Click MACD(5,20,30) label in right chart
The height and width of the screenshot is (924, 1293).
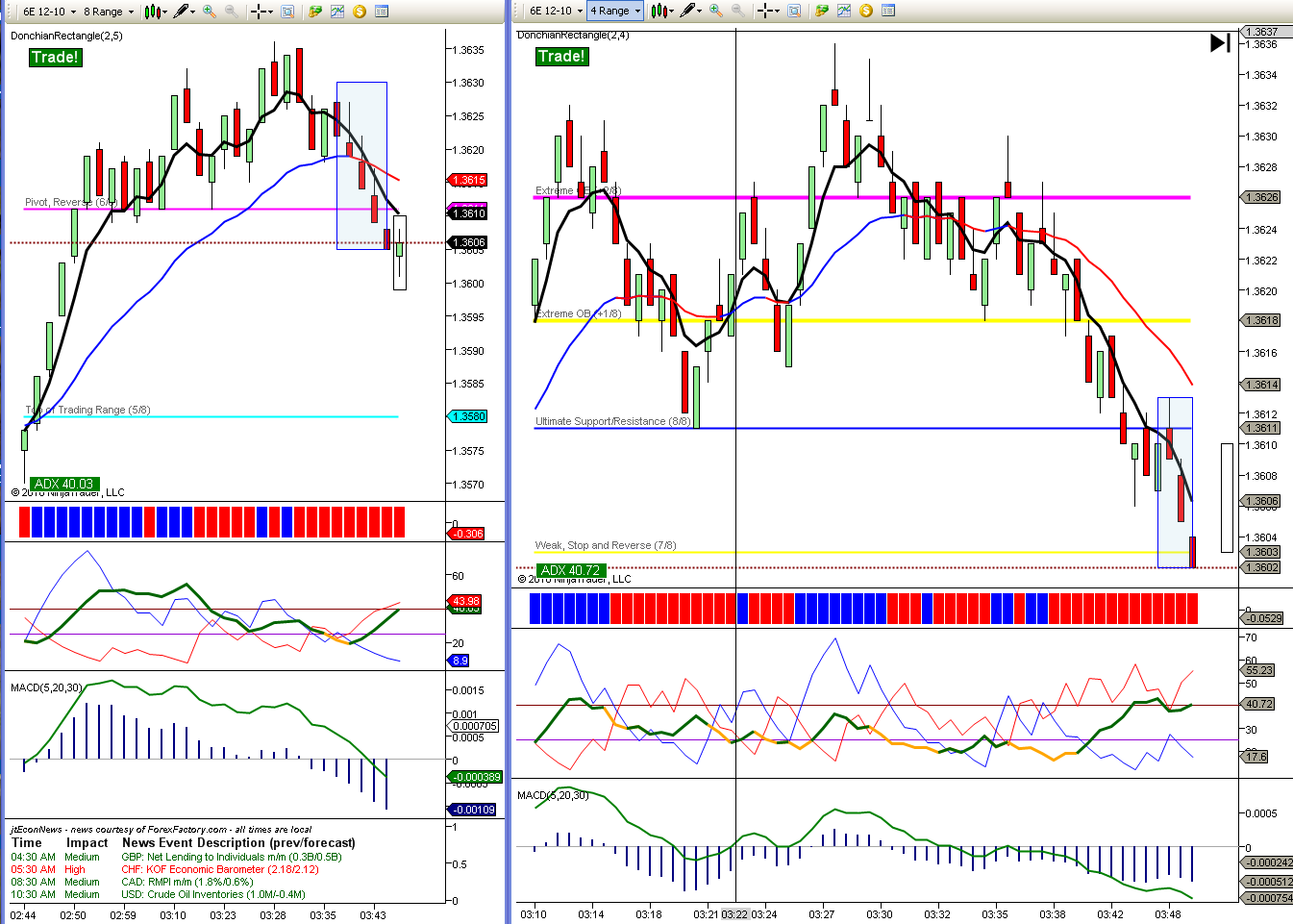553,795
